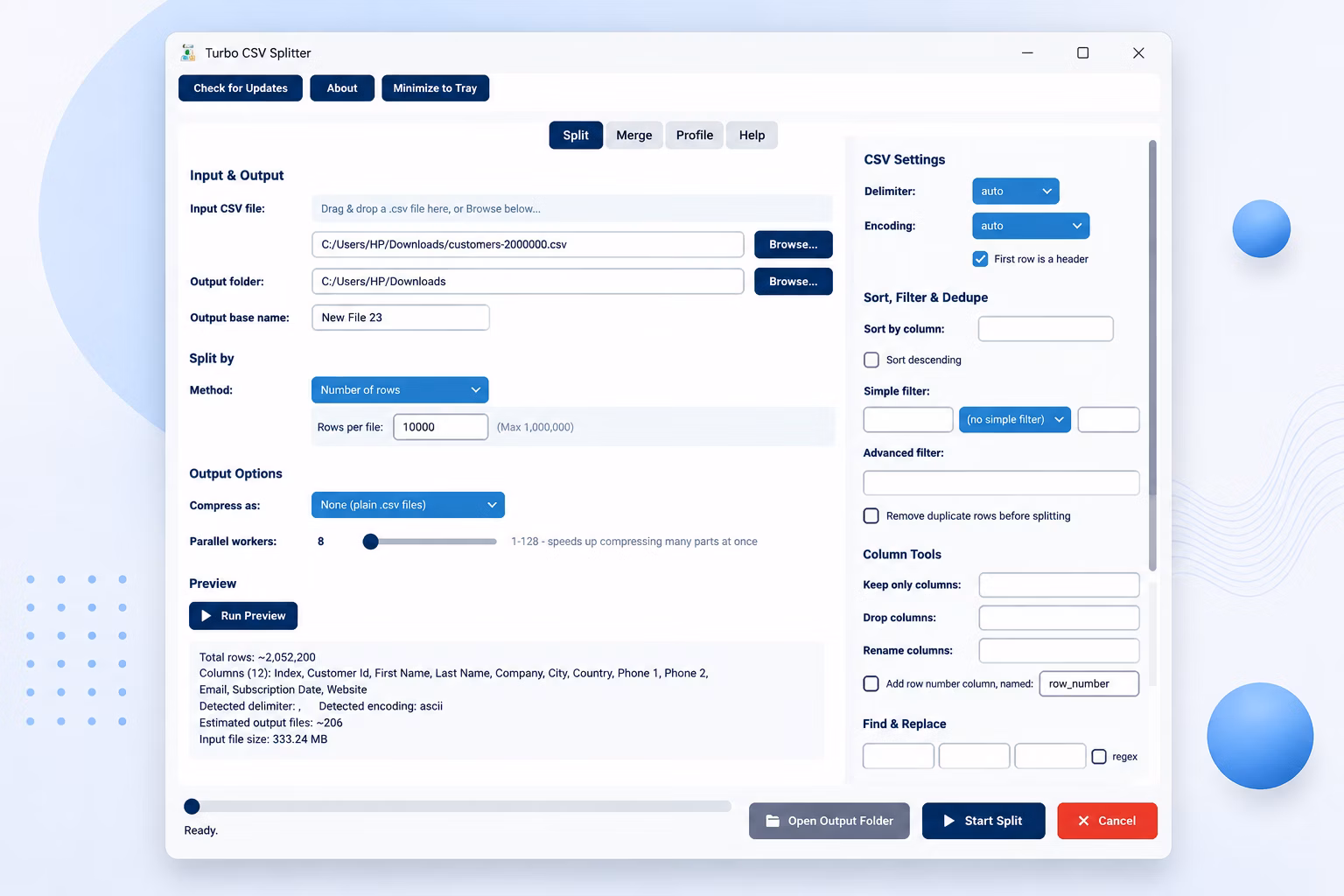Click the Output folder path field
The width and height of the screenshot is (1344, 896).
528,282
